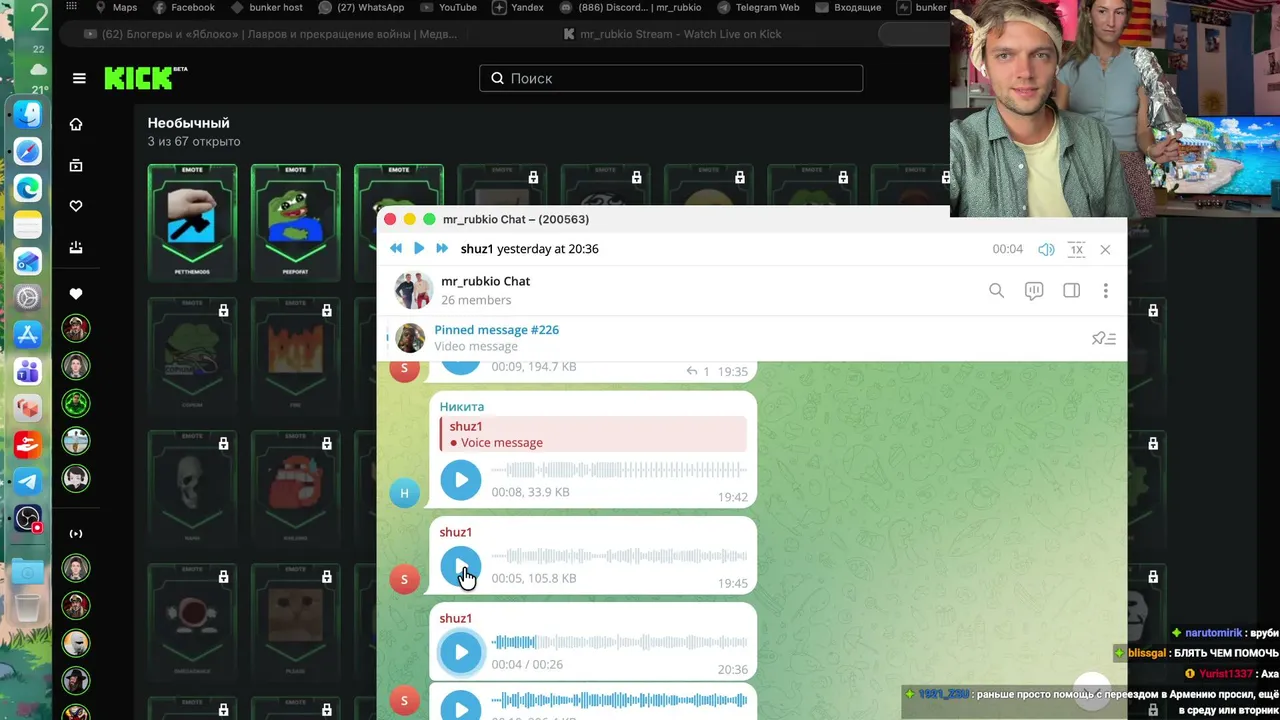Open Microsoft Teams from the dock

point(28,371)
